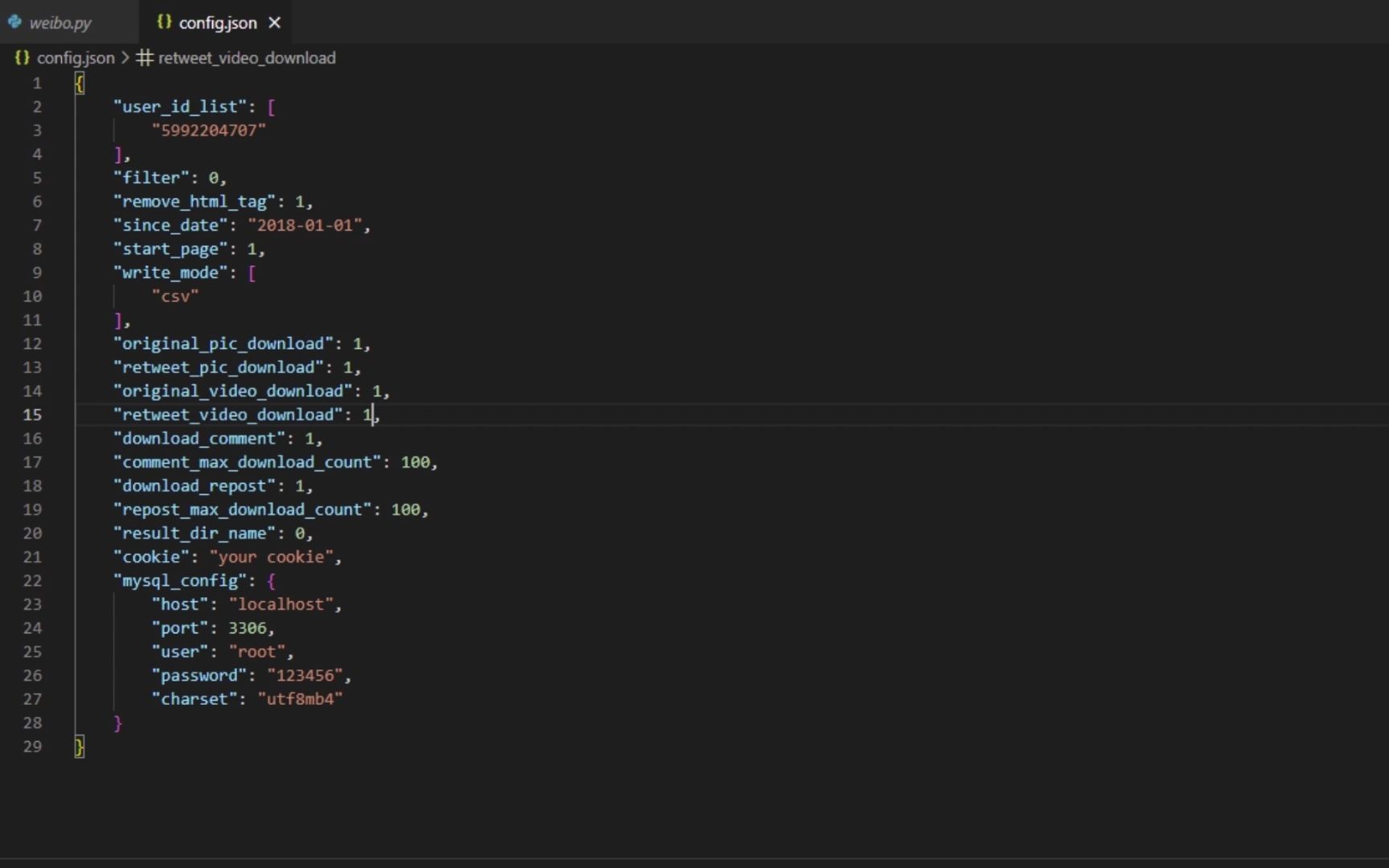Click the 3306 port value

coord(247,628)
